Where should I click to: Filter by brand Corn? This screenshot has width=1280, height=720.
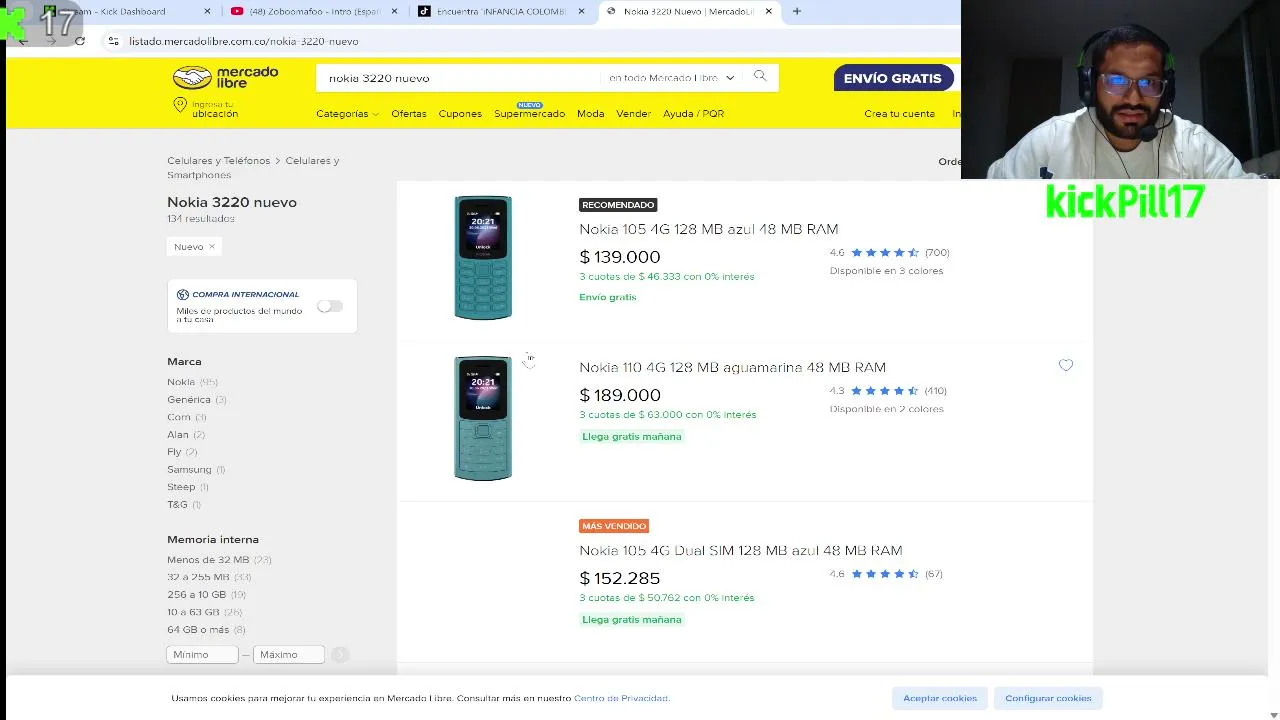click(187, 417)
